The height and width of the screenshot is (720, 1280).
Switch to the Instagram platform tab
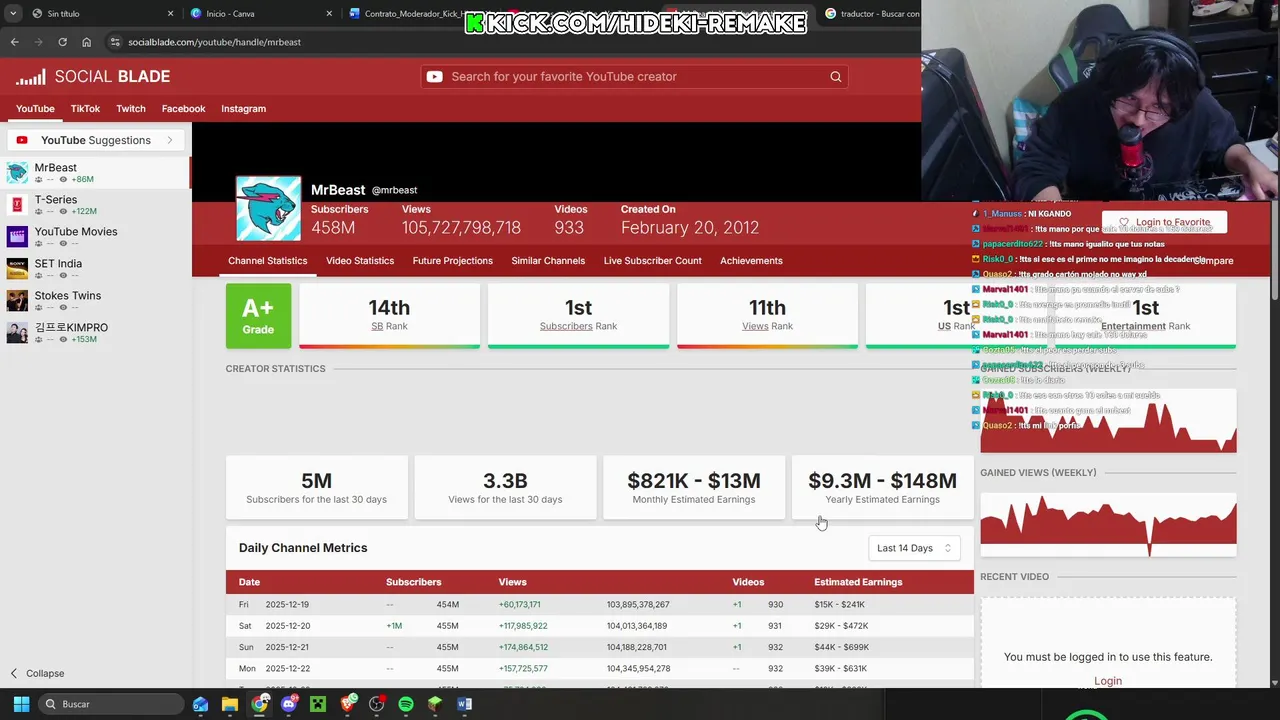pos(243,108)
